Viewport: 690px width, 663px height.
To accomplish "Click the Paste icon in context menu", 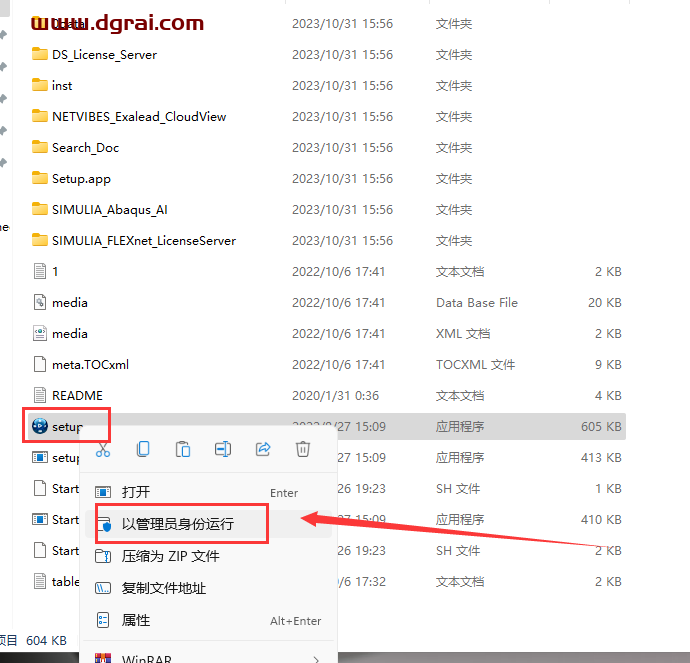I will 183,450.
